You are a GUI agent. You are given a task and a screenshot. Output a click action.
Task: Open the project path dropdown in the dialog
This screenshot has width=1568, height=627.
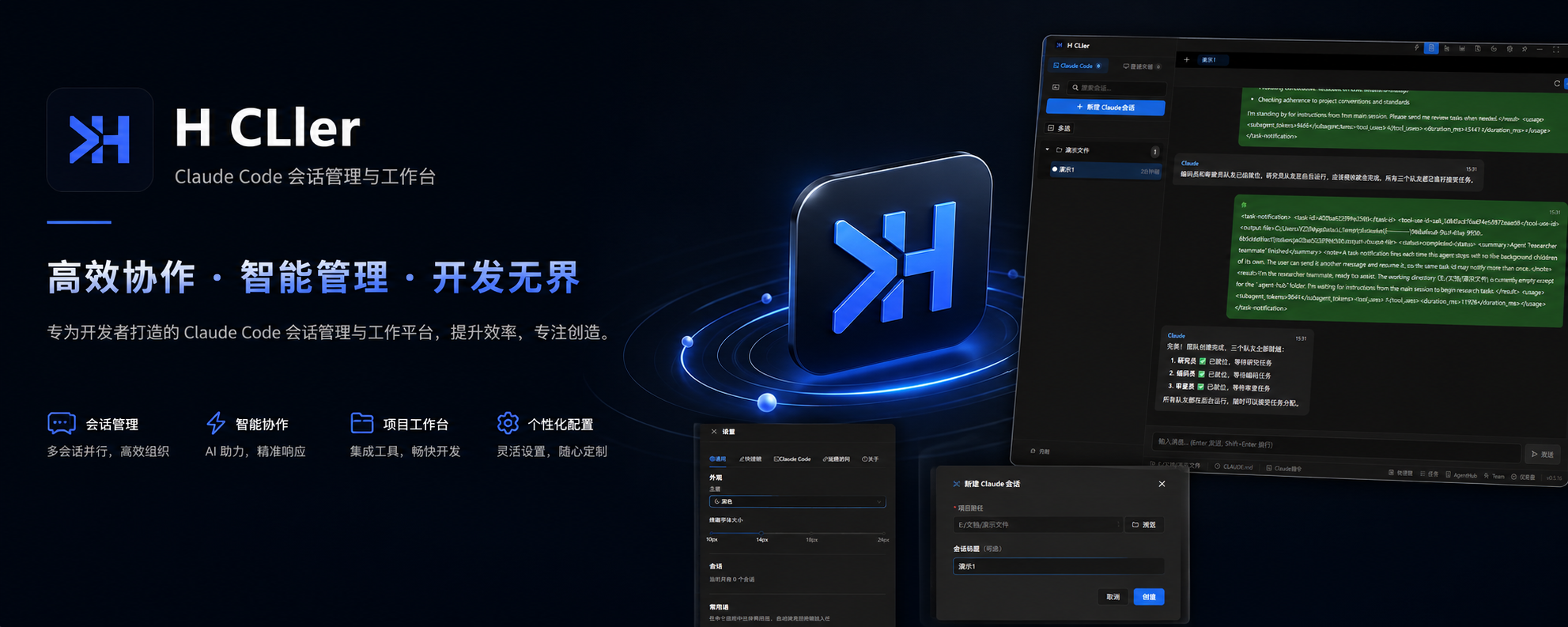click(x=1038, y=524)
